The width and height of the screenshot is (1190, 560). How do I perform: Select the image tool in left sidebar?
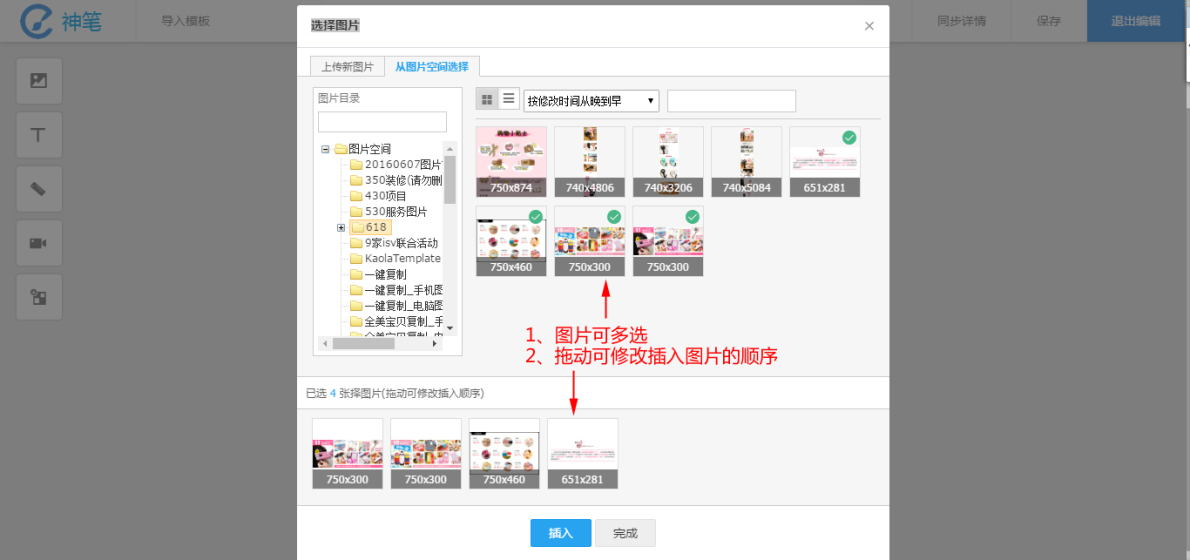pyautogui.click(x=39, y=80)
